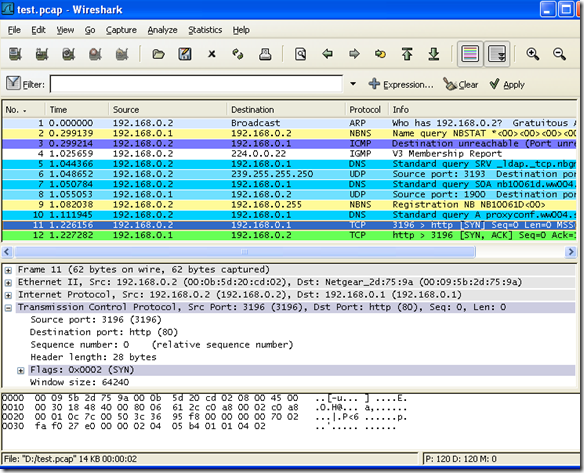Open the Analyze menu
Screen dimensions: 584x473
162,30
